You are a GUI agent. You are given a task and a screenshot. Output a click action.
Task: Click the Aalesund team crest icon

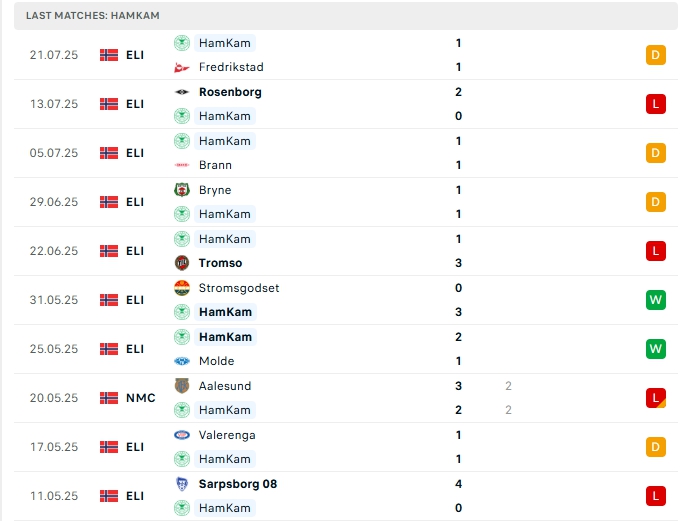(x=182, y=386)
